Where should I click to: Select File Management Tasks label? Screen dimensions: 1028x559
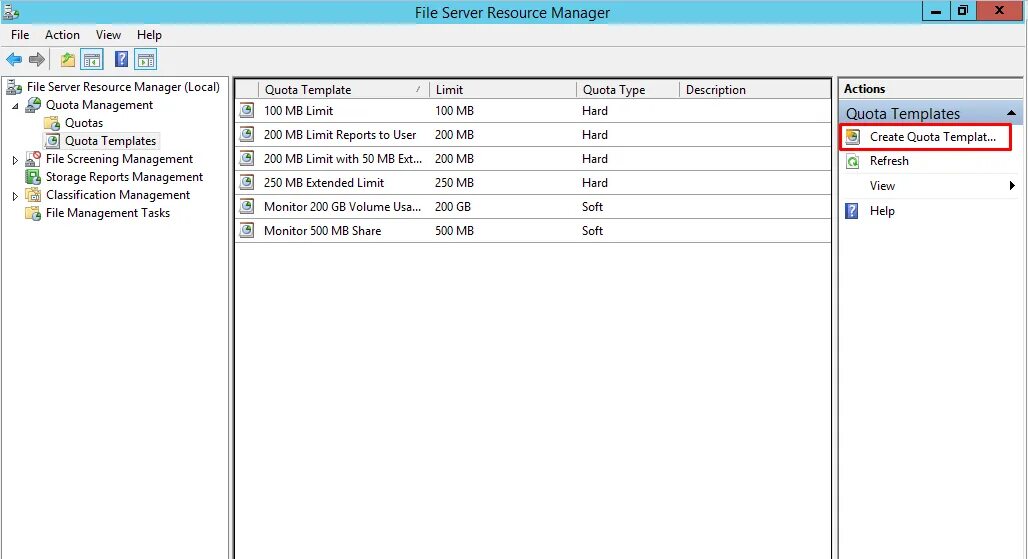108,213
